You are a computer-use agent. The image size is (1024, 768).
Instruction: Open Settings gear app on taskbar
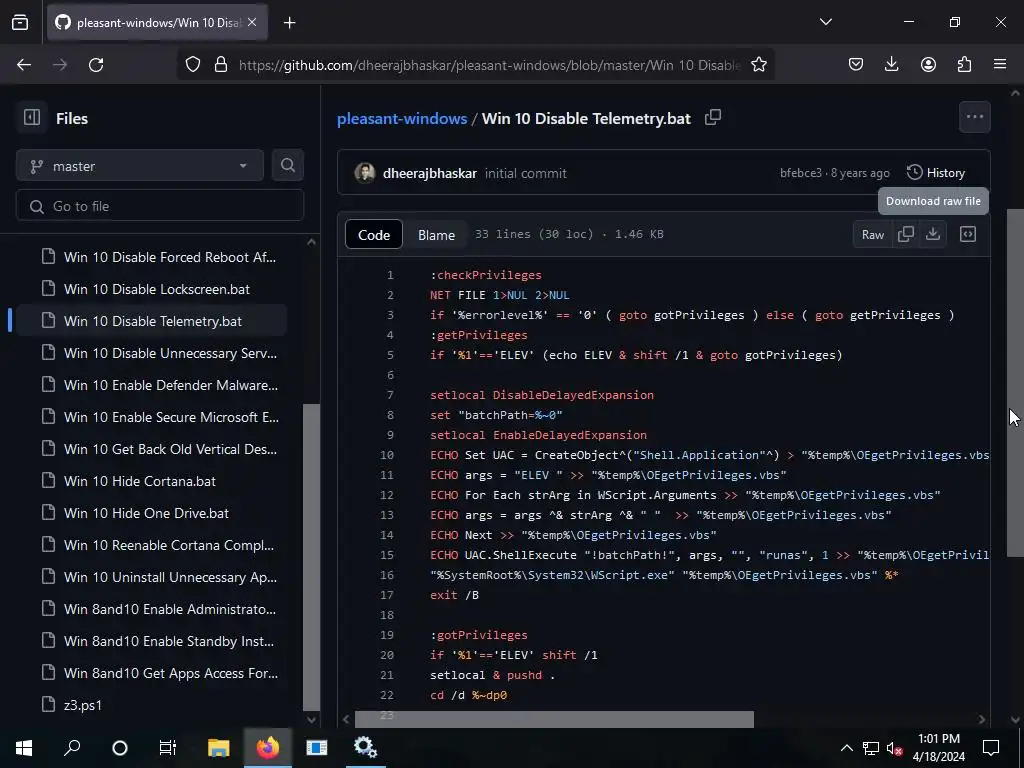[x=365, y=747]
